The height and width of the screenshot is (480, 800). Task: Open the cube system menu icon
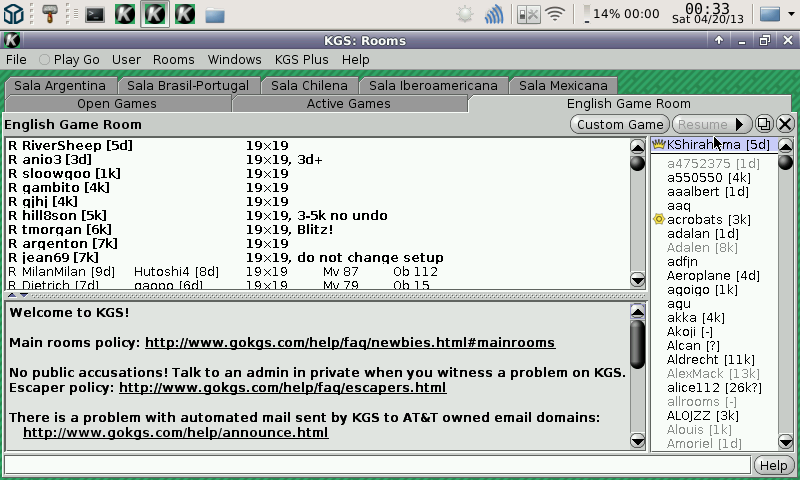click(x=13, y=14)
